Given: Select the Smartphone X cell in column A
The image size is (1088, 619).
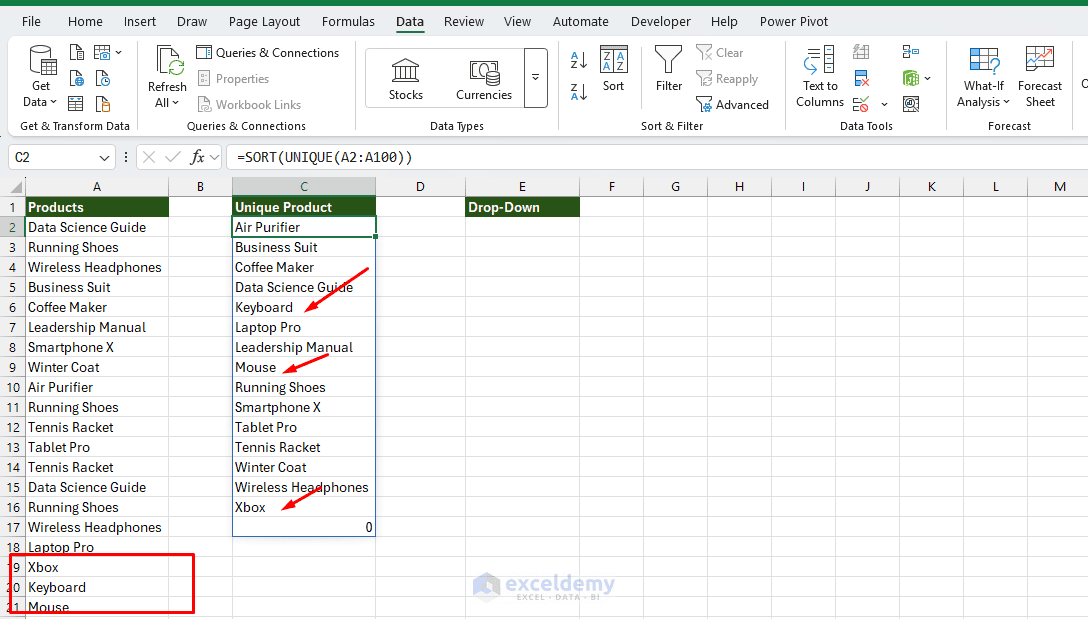Looking at the screenshot, I should (96, 347).
